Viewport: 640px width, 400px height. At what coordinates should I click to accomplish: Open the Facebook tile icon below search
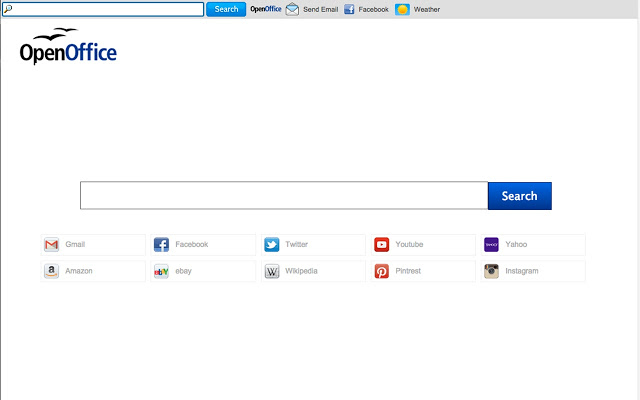(161, 244)
